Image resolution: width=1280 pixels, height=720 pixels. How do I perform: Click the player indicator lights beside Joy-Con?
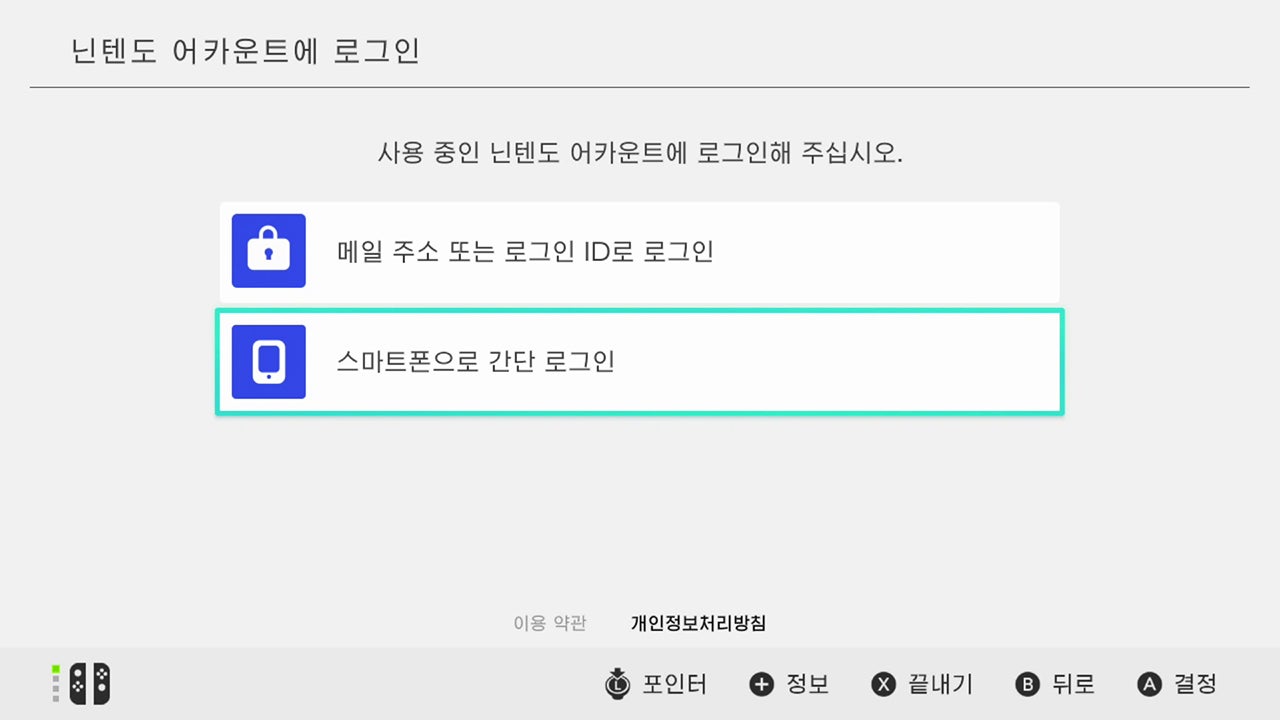point(56,684)
